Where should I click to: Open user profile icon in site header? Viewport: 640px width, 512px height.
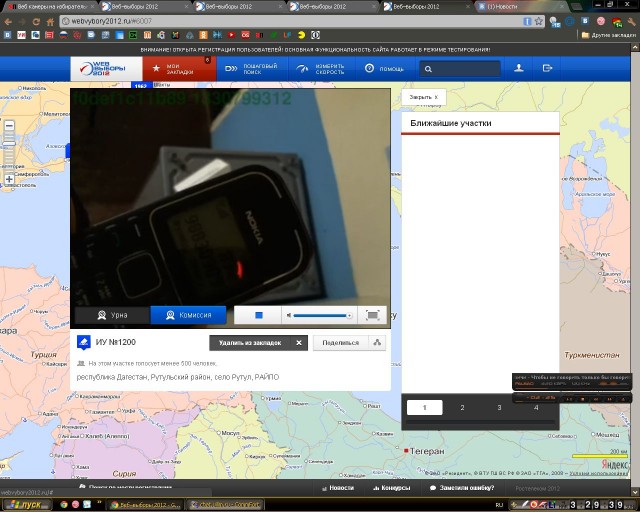coord(519,68)
